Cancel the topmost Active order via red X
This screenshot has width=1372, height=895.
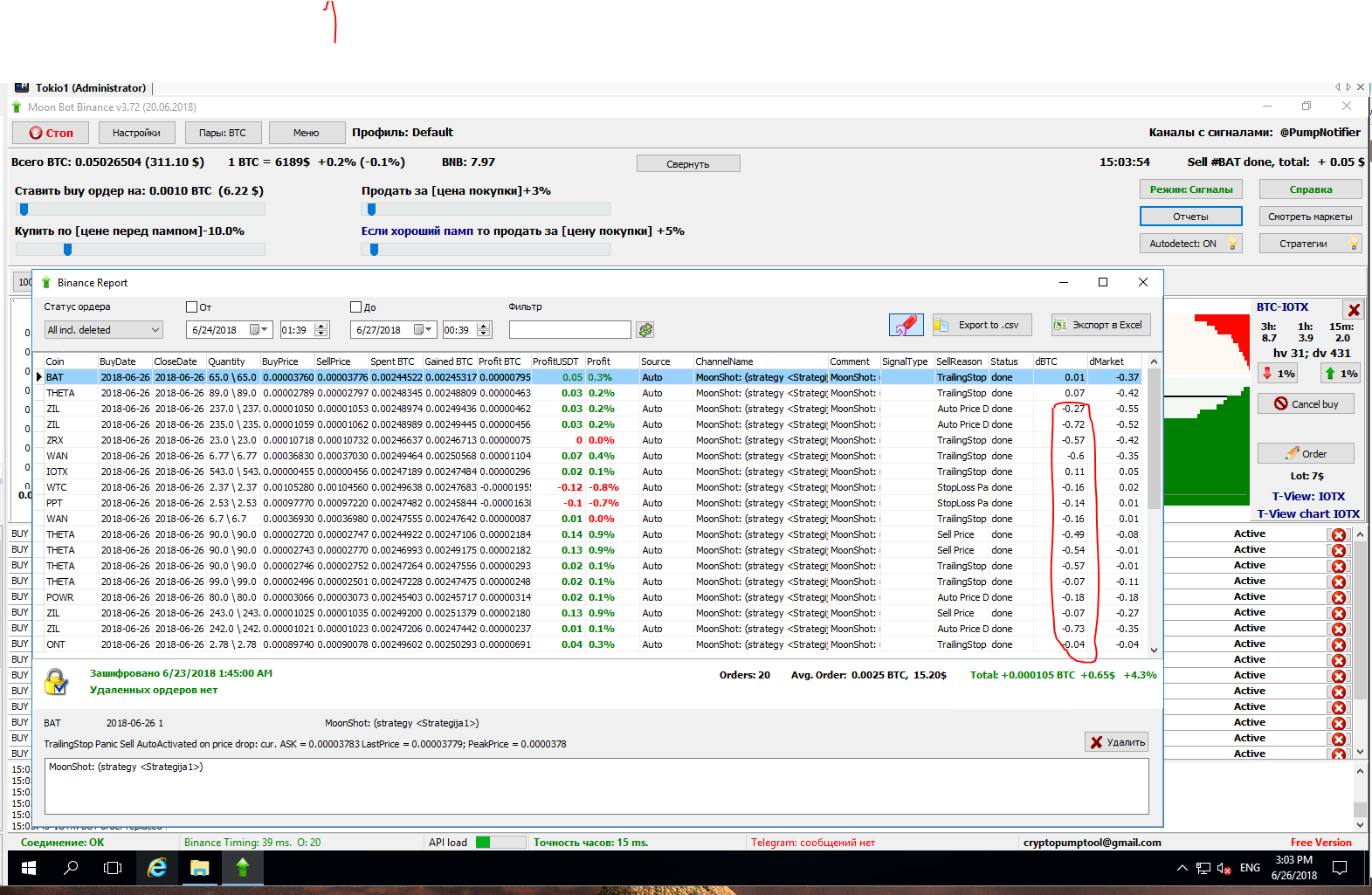1338,534
